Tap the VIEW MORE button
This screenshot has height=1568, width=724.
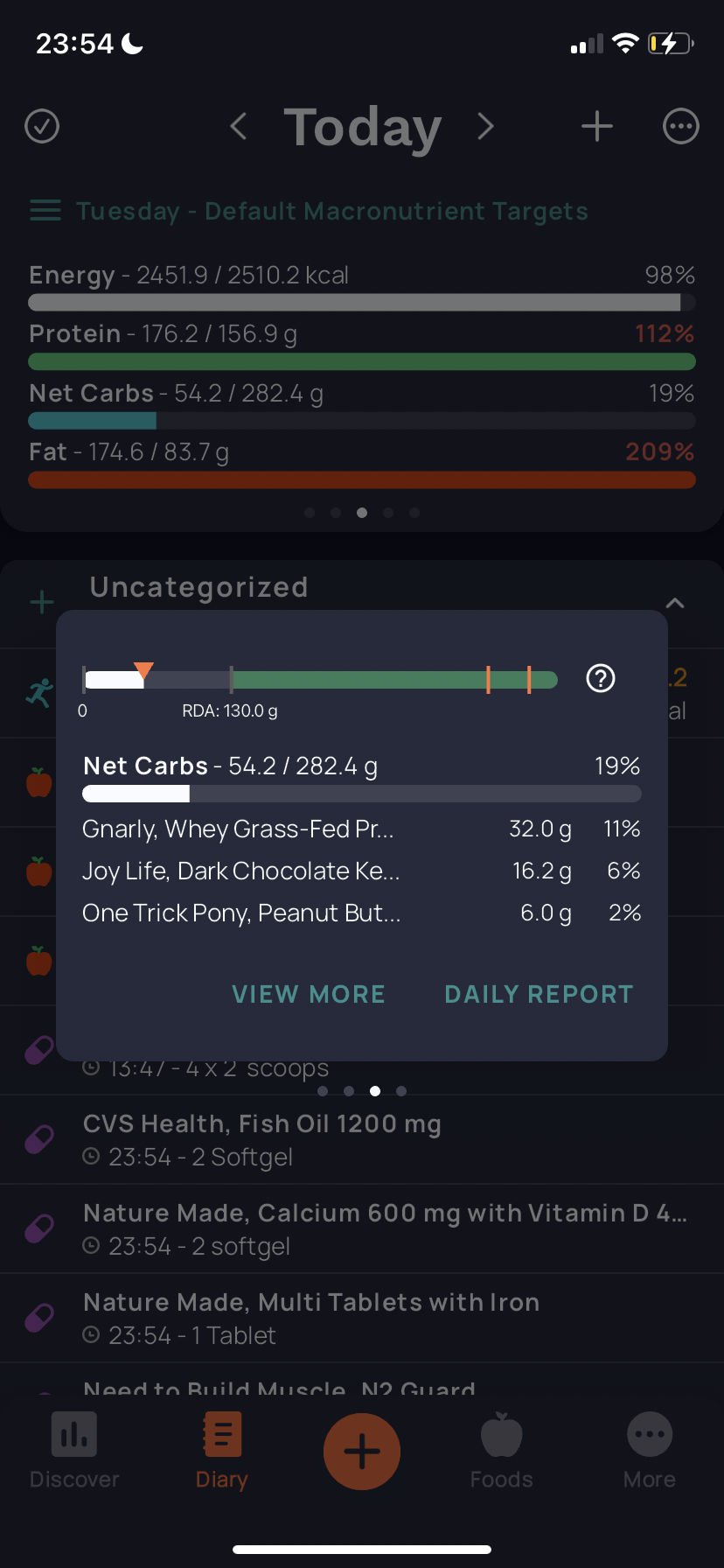coord(309,994)
